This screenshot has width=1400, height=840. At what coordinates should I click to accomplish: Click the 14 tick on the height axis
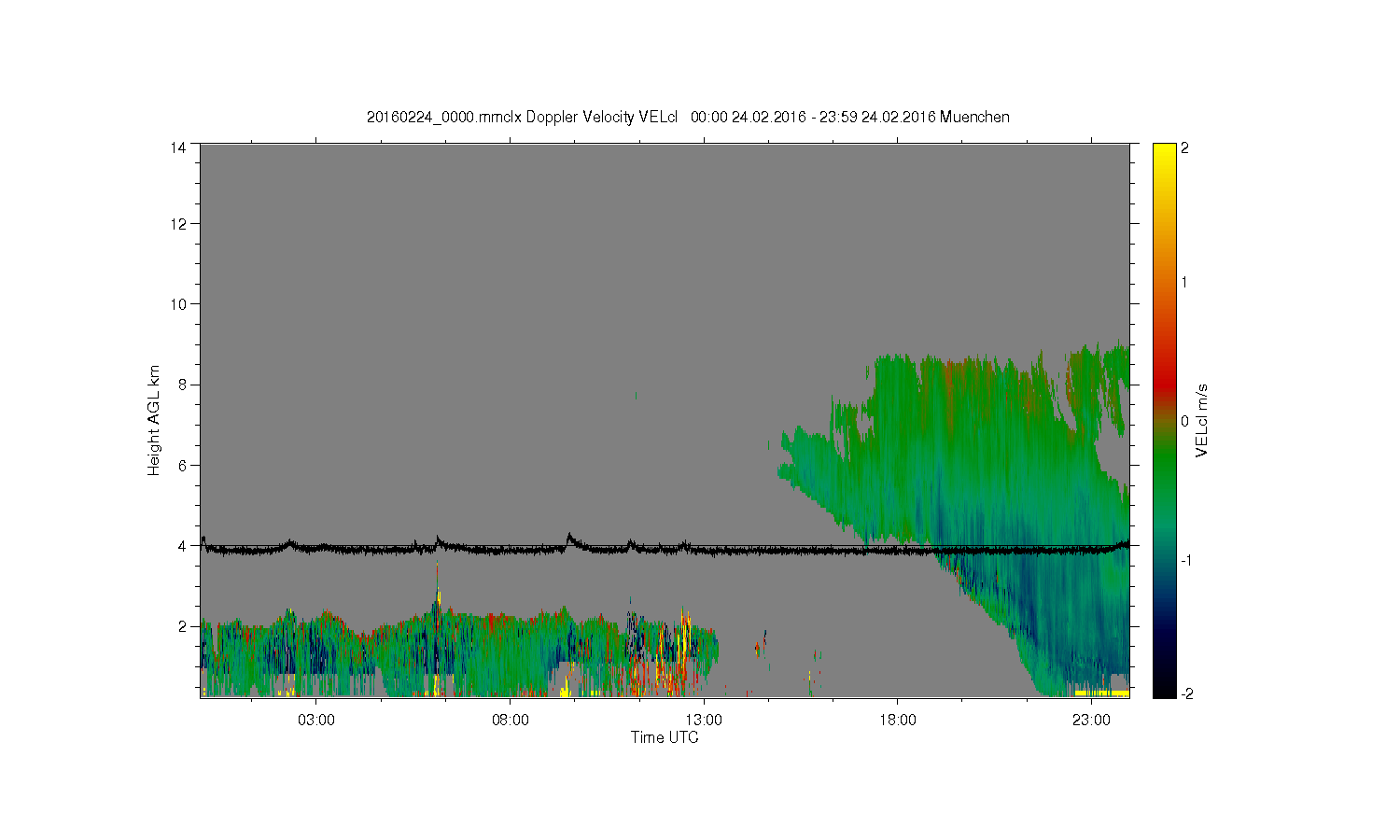(x=177, y=147)
